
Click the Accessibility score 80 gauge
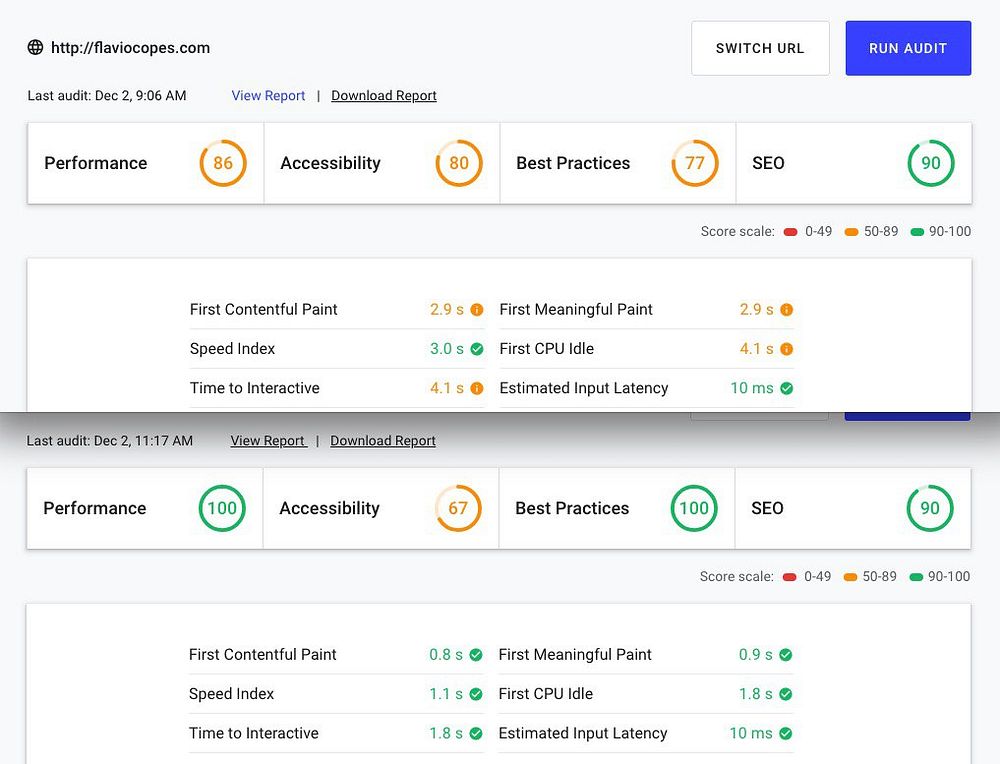459,163
